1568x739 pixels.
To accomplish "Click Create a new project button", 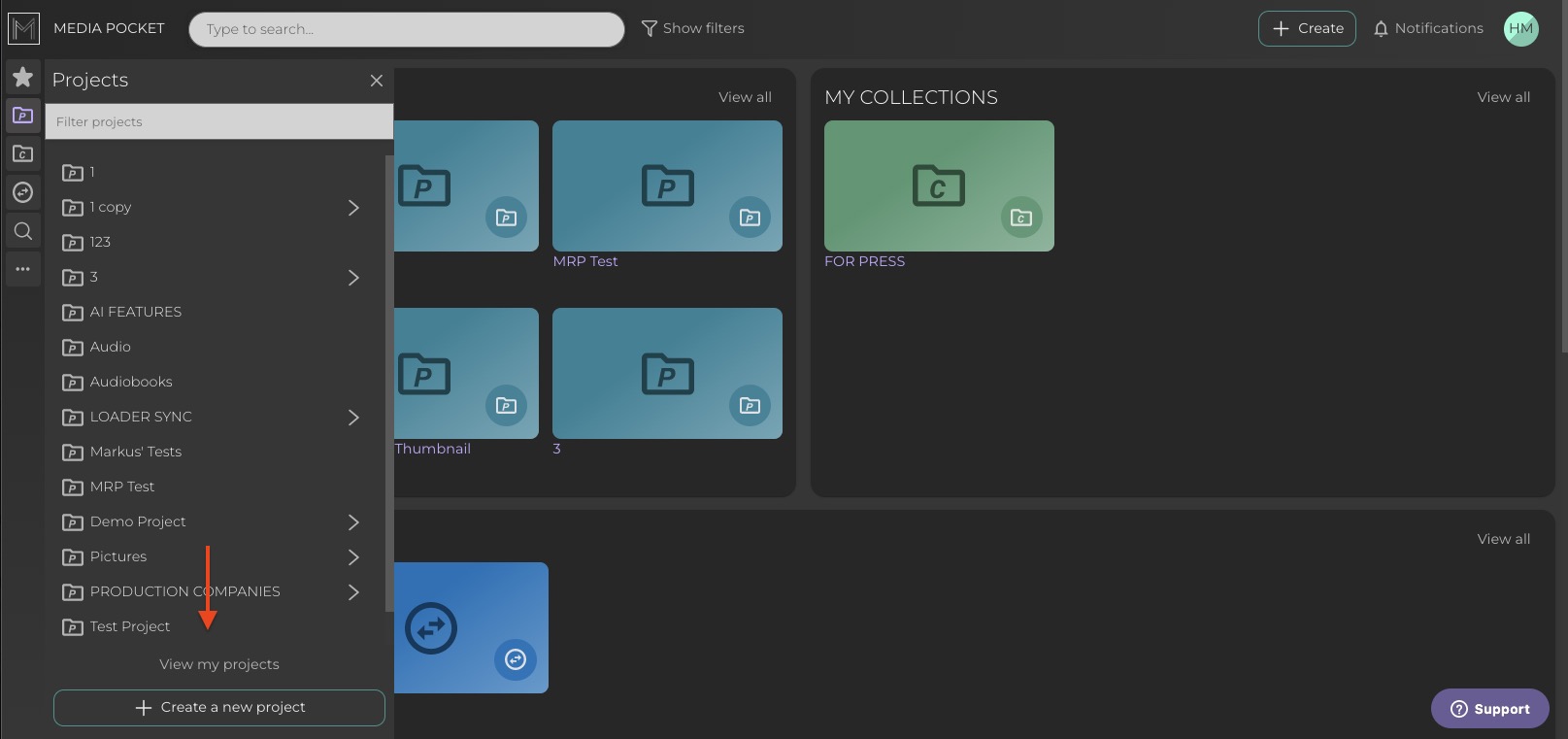I will 219,708.
